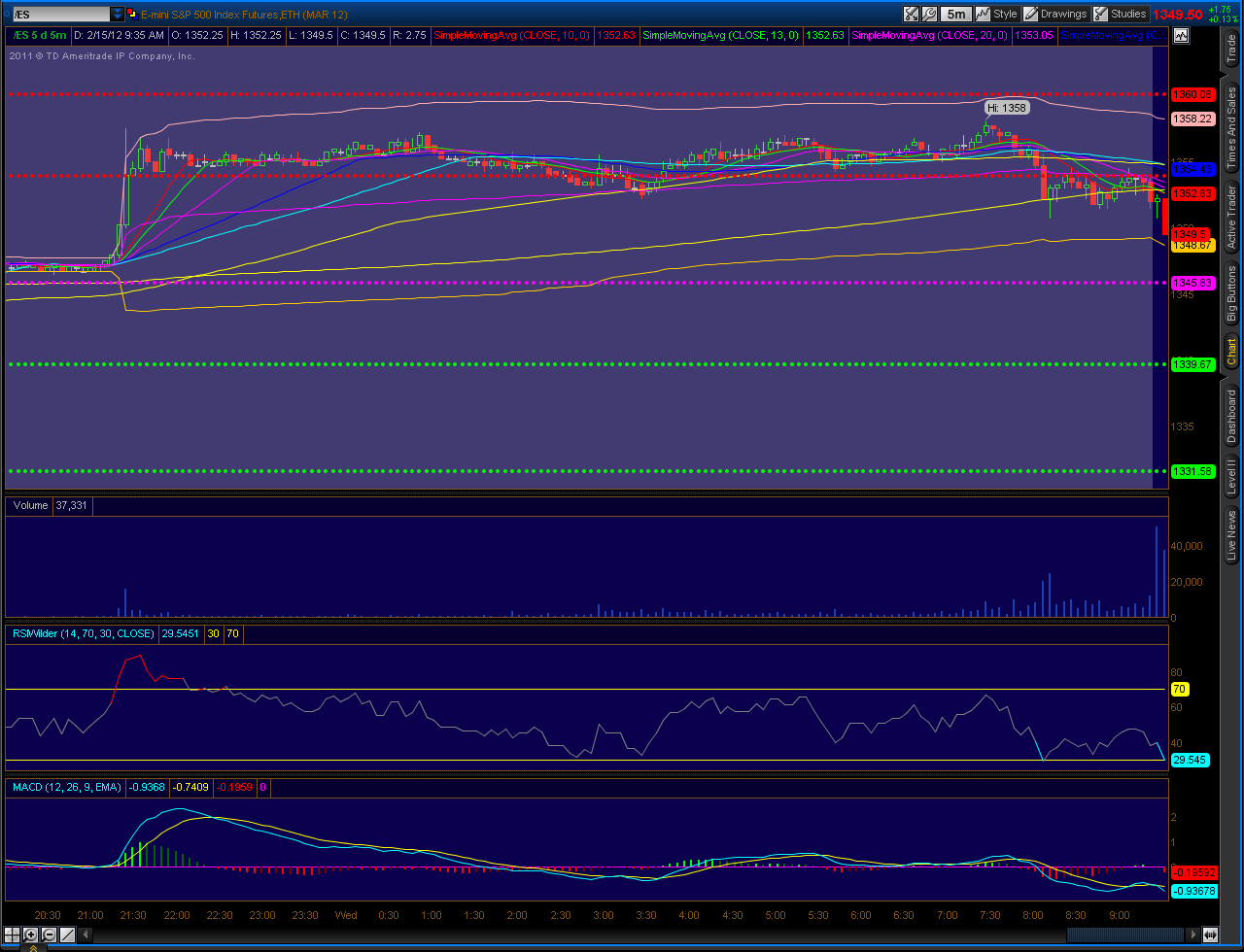The height and width of the screenshot is (952, 1244).
Task: Expand the symbol selector dropdown arrow
Action: [118, 15]
